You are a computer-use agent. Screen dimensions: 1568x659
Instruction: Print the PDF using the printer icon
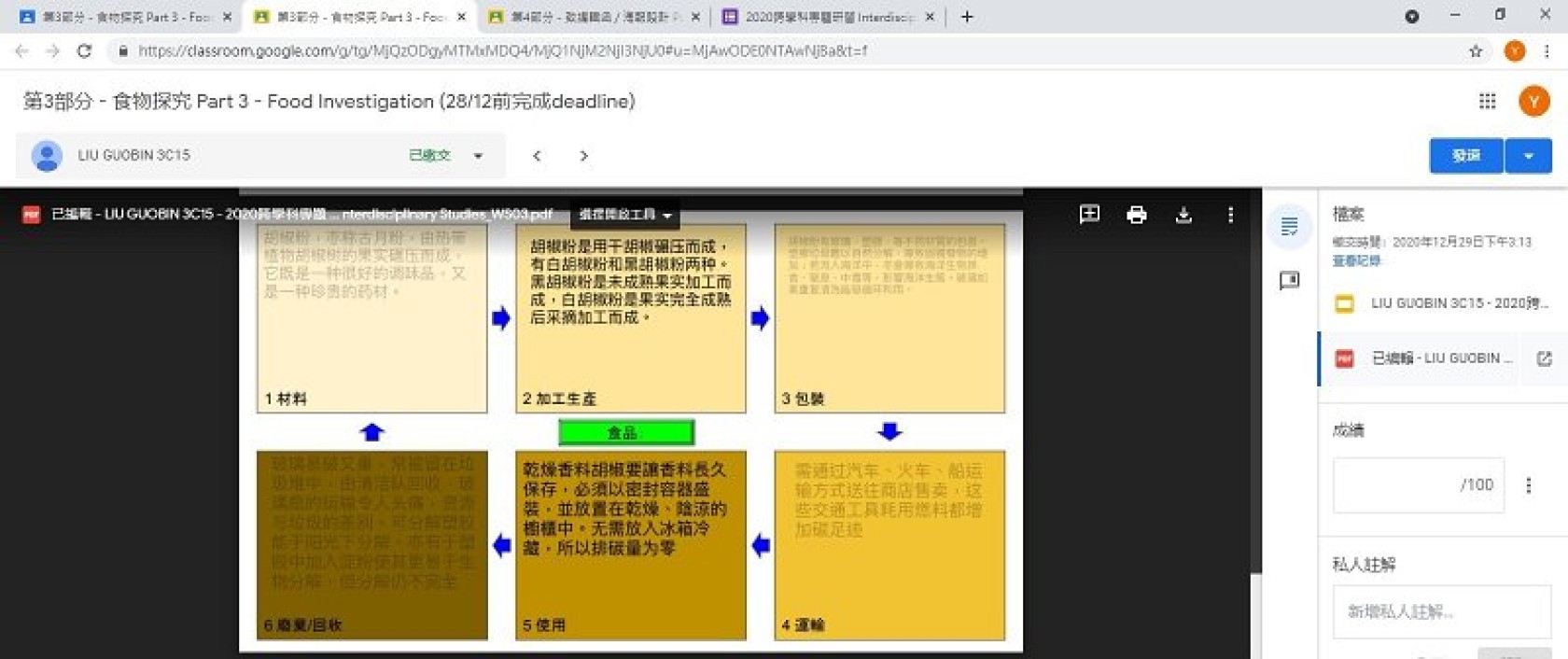pyautogui.click(x=1136, y=215)
